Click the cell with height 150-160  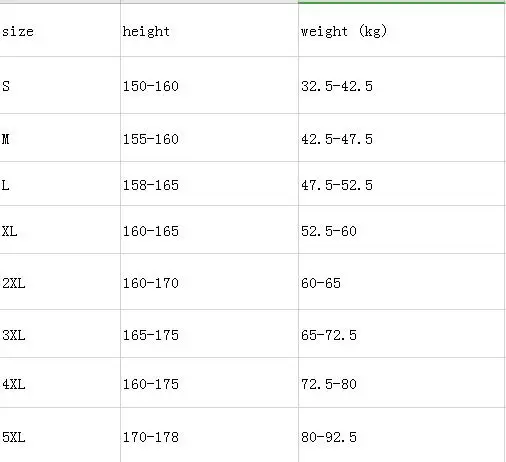click(209, 85)
